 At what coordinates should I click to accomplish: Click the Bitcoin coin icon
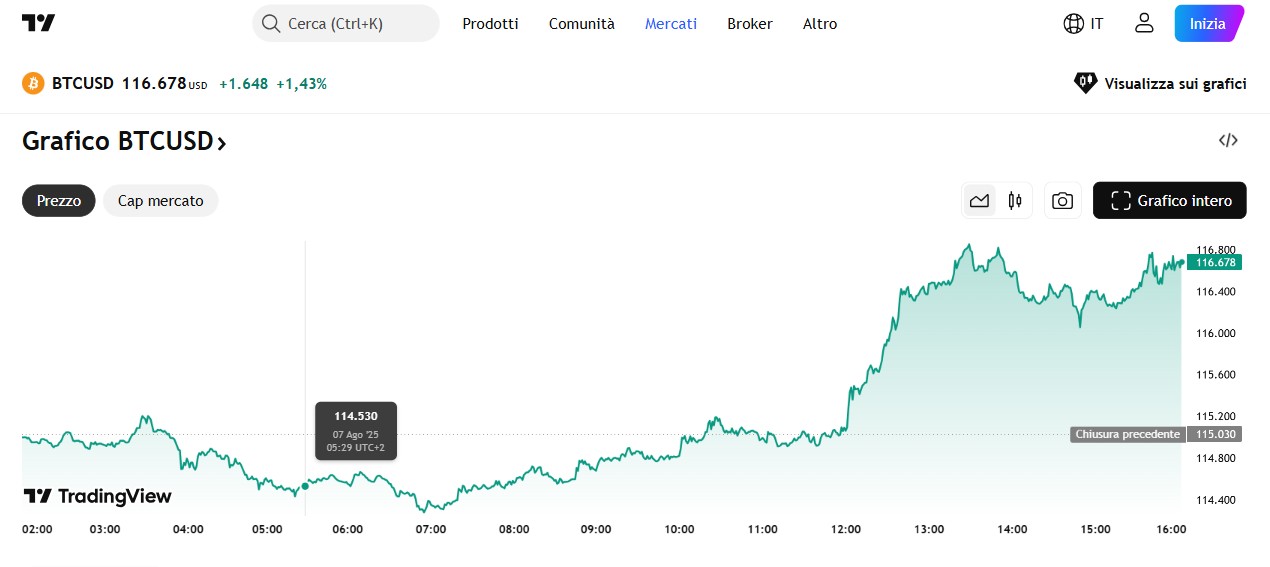(x=33, y=83)
